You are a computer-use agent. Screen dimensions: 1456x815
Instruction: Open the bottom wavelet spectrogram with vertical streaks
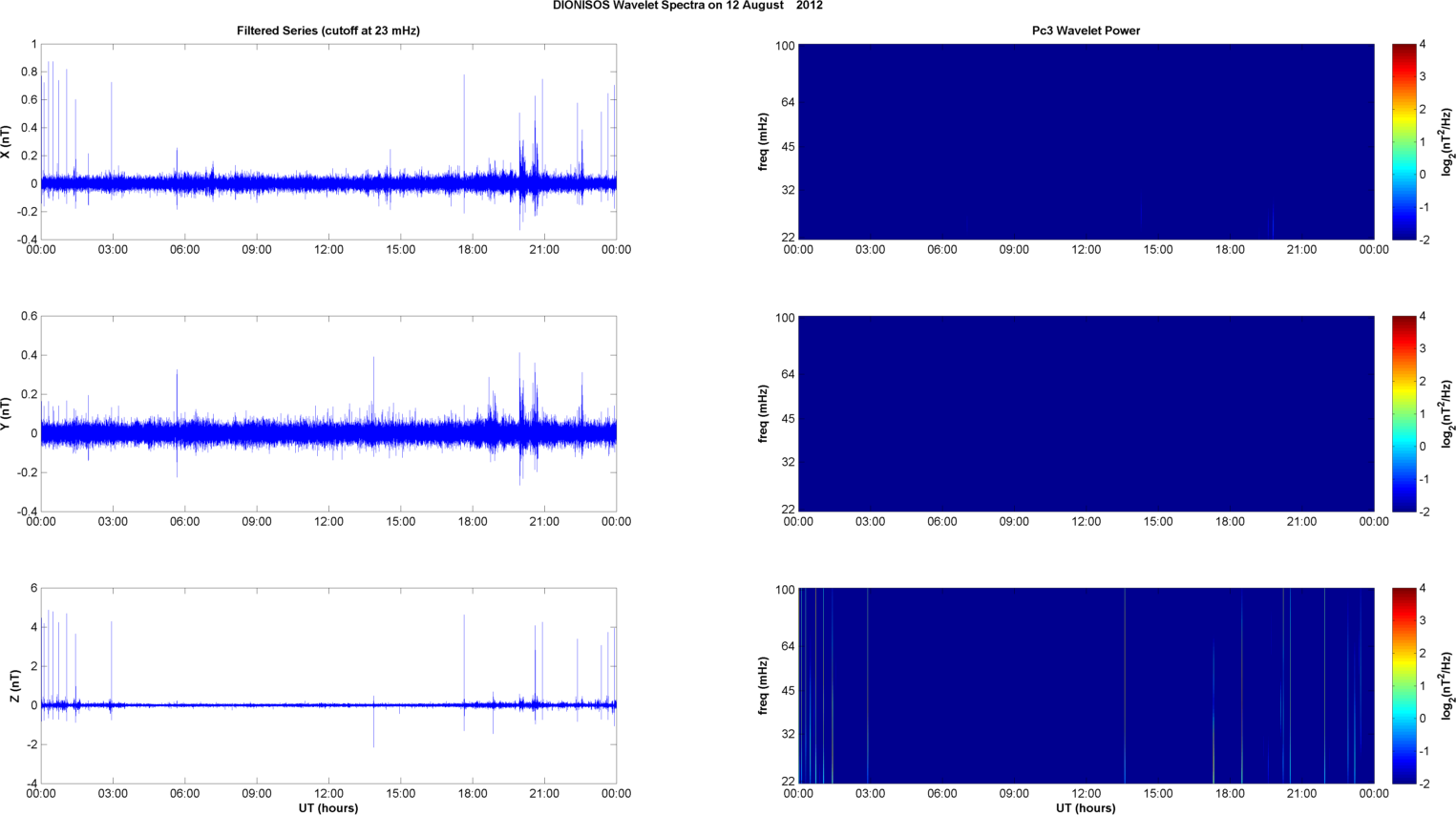[x=1086, y=686]
